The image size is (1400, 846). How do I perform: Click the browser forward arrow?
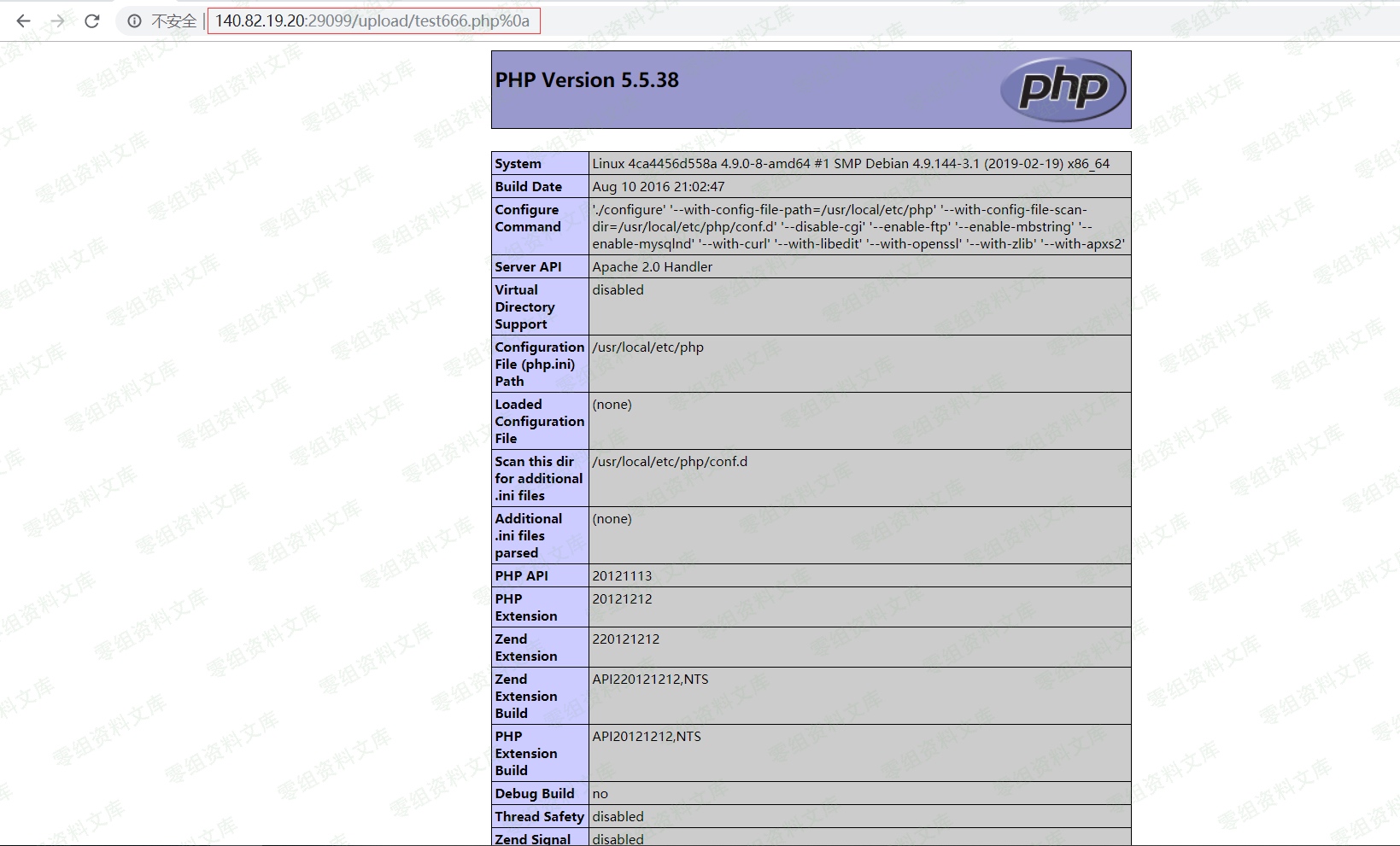tap(57, 21)
